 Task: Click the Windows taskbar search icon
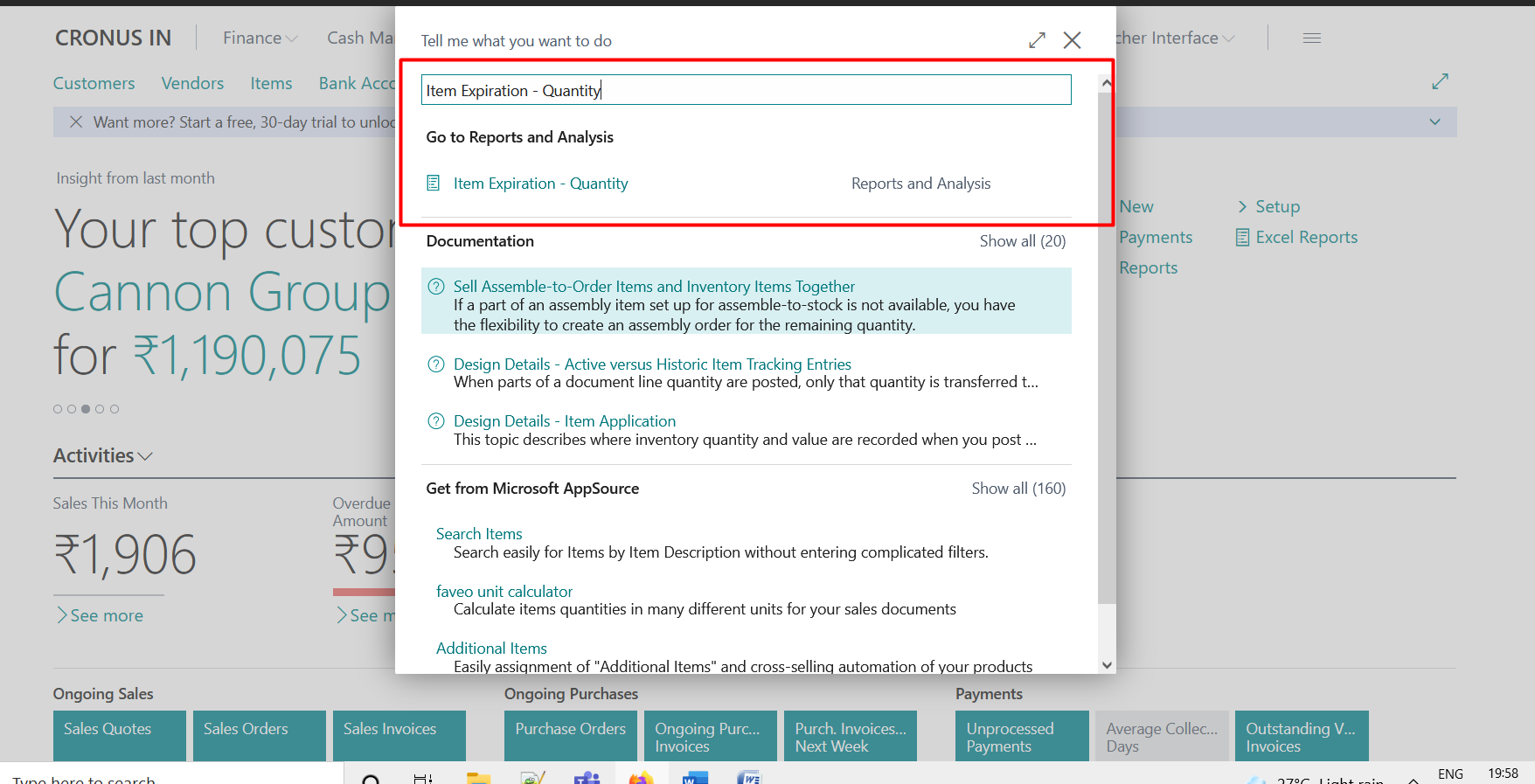click(371, 779)
